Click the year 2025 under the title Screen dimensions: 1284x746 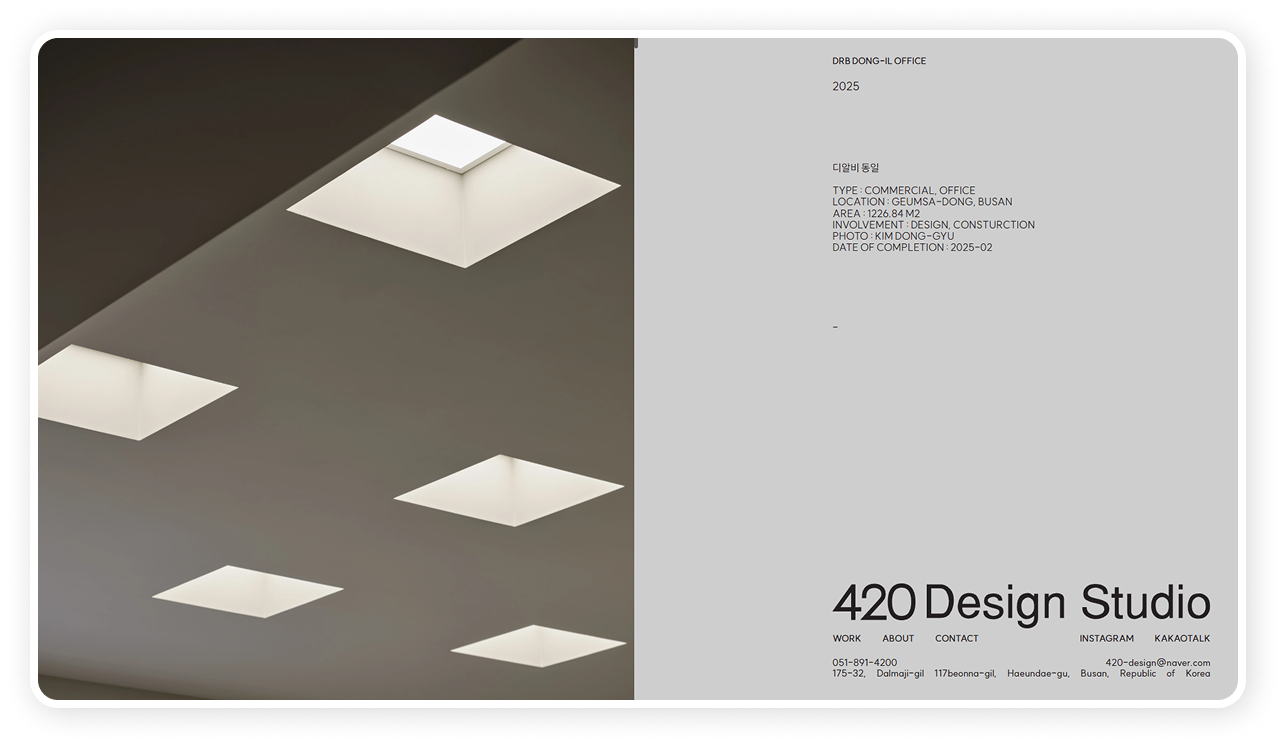(x=845, y=86)
